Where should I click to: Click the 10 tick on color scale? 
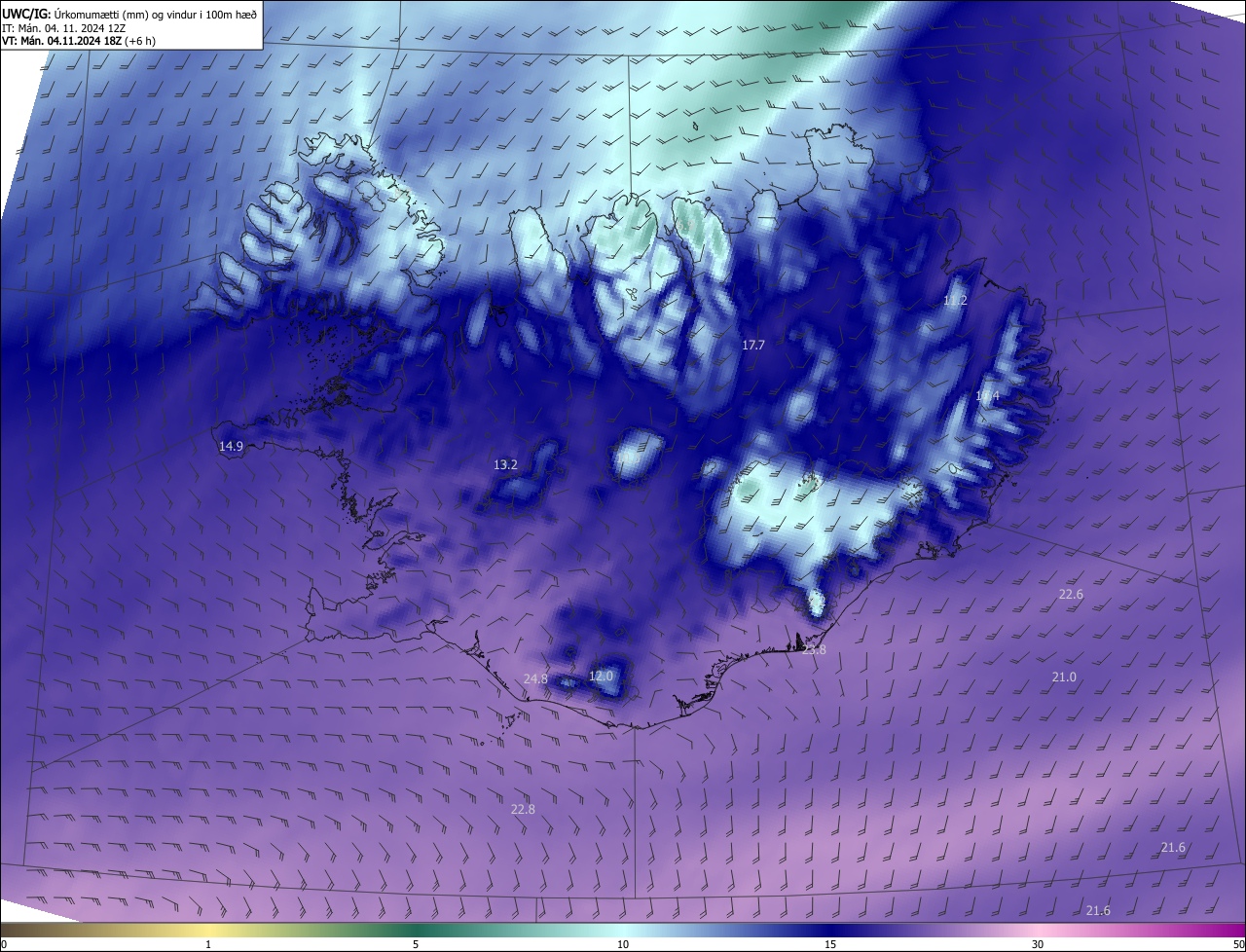[x=623, y=944]
